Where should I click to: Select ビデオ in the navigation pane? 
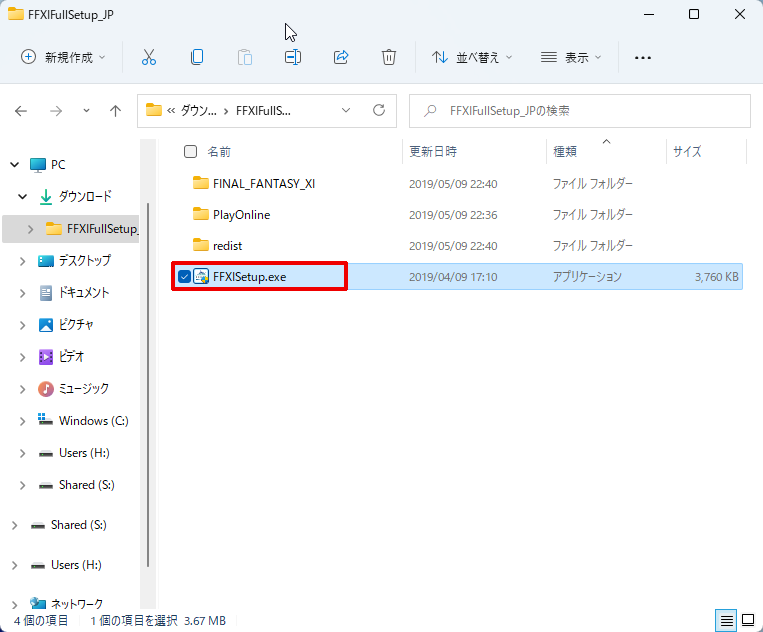coord(72,357)
